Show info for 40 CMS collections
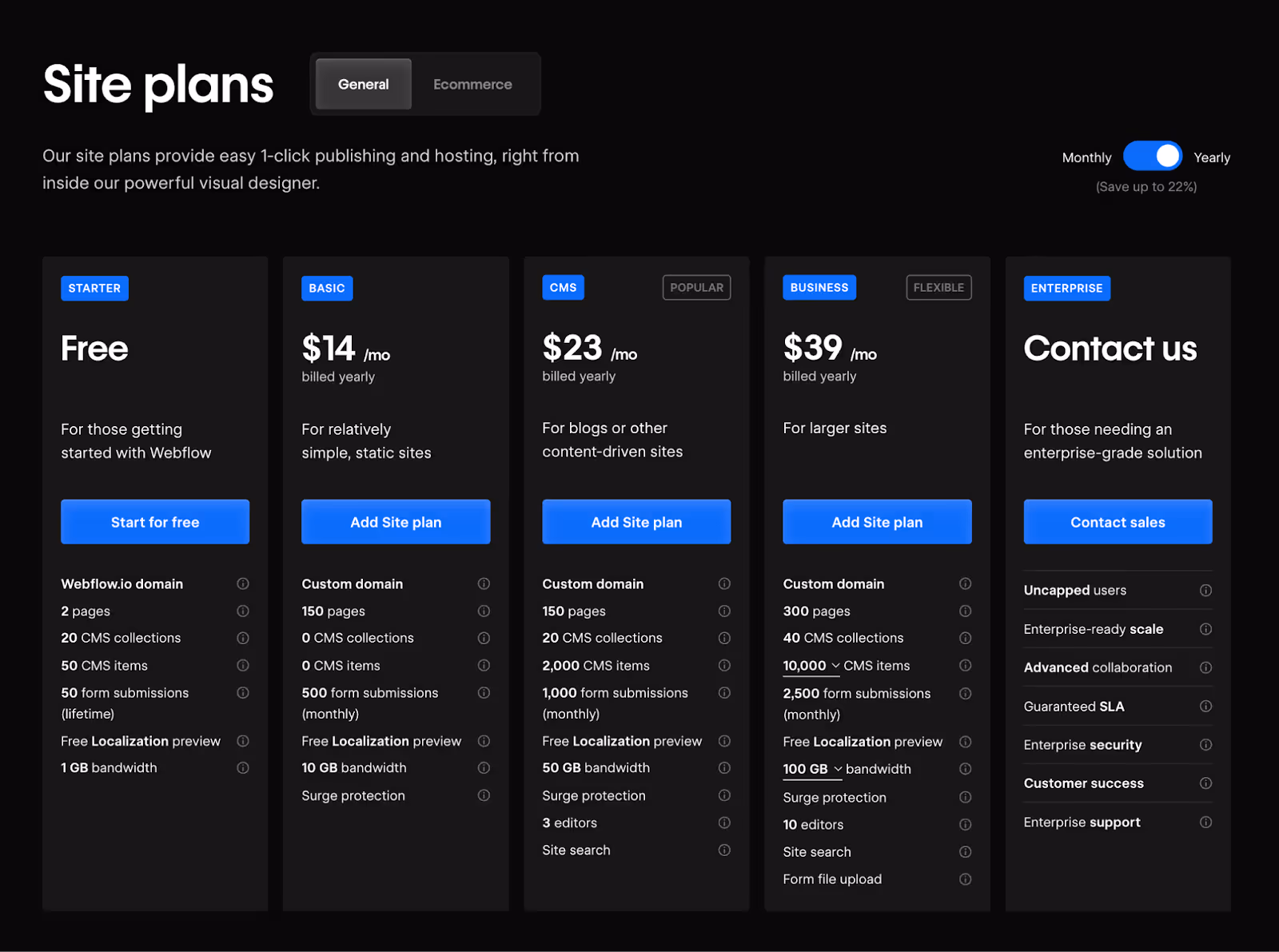This screenshot has height=952, width=1279. coord(965,638)
